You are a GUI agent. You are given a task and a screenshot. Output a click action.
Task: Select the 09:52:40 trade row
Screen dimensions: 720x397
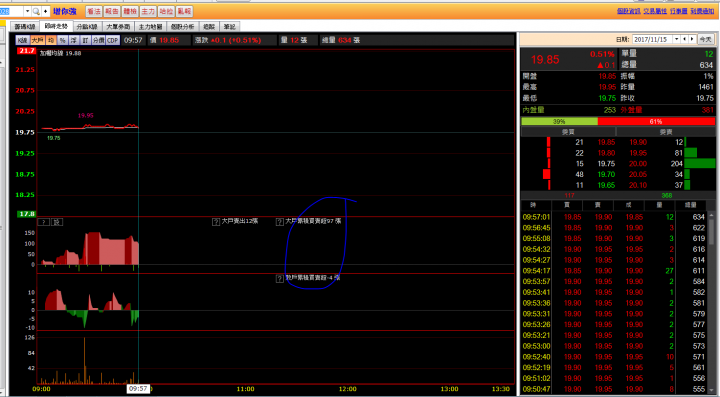(x=614, y=357)
